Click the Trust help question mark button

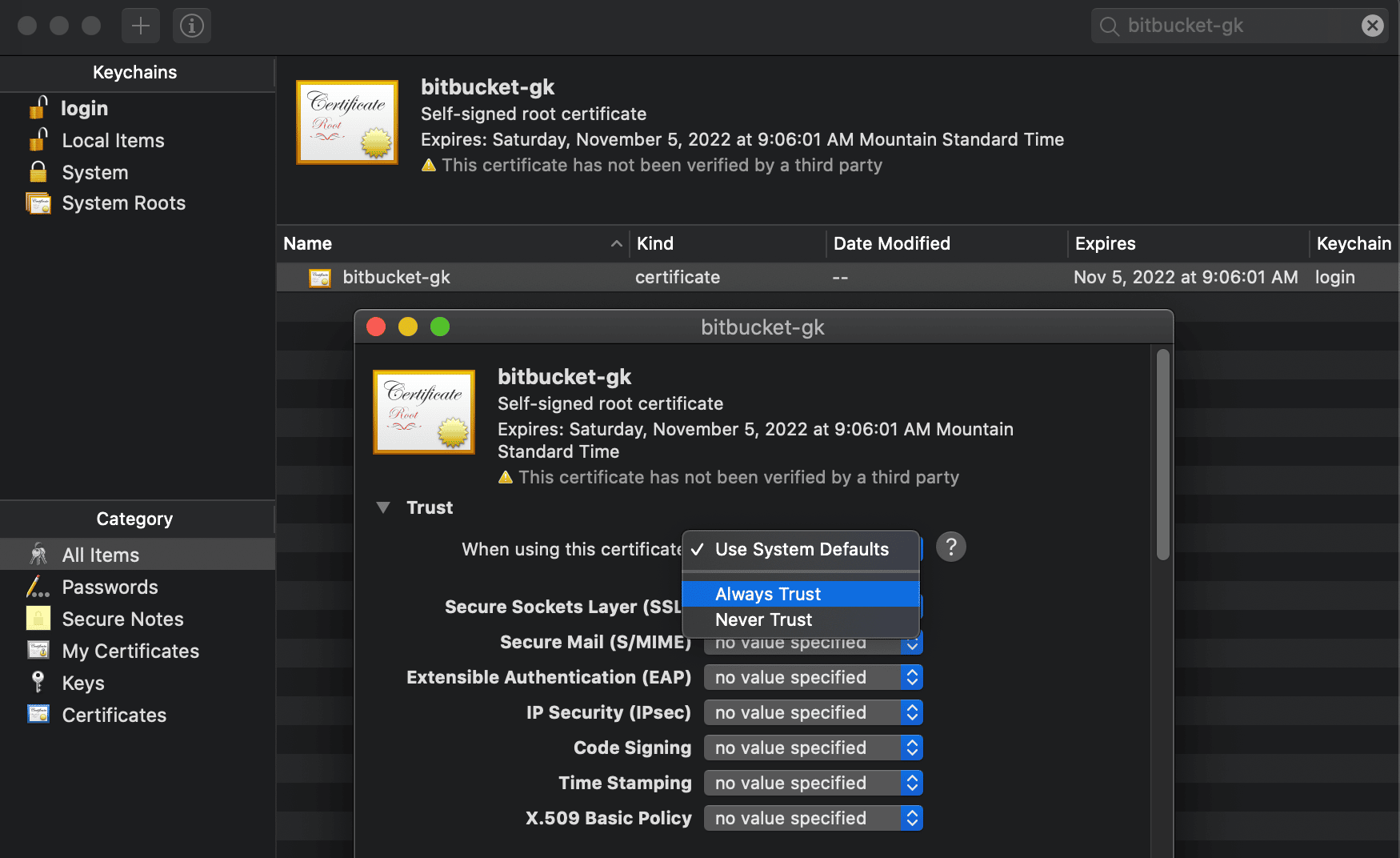coord(950,547)
